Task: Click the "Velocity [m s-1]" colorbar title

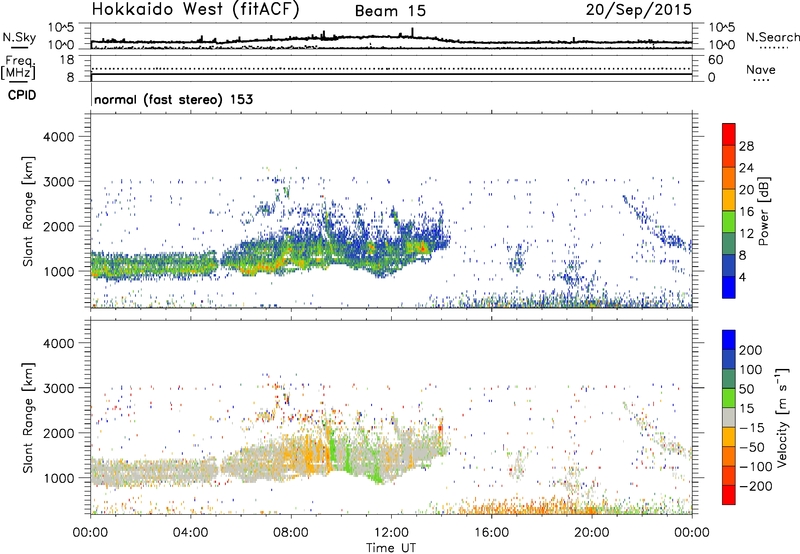Action: coord(782,417)
